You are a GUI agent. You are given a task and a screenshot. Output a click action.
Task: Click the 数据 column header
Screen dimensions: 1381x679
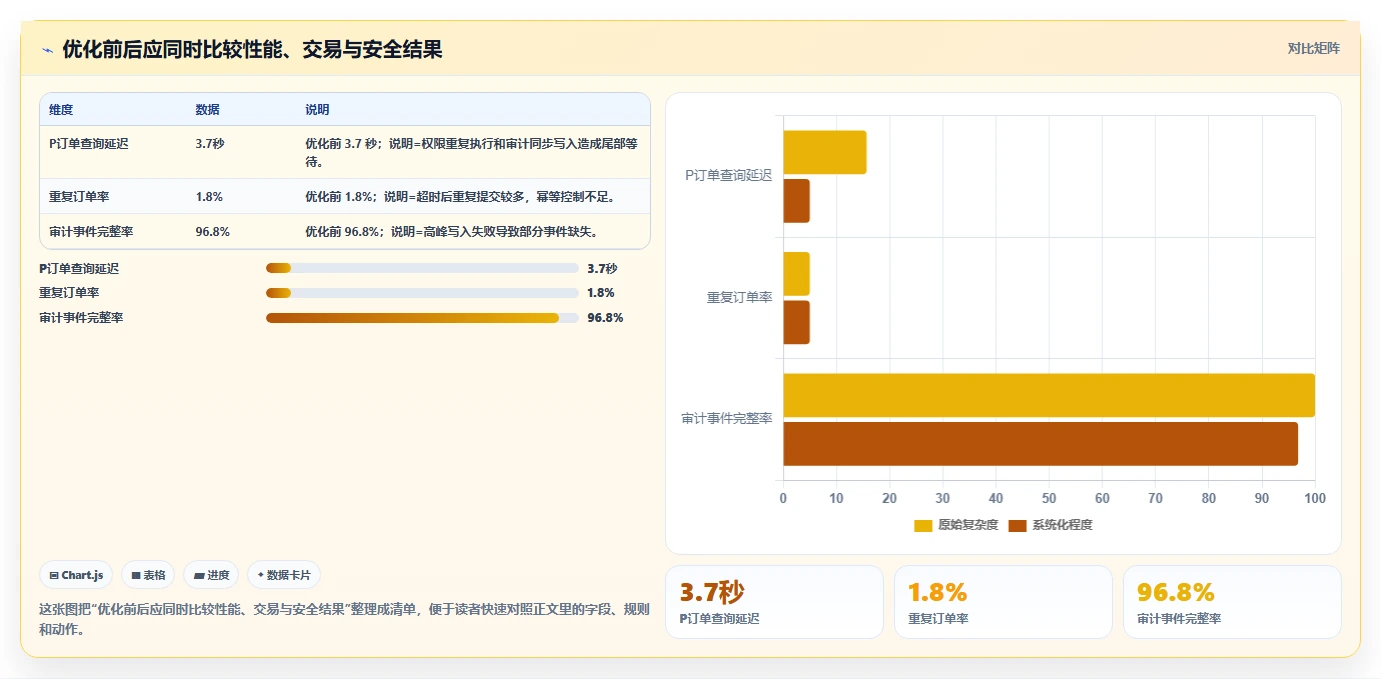point(208,110)
